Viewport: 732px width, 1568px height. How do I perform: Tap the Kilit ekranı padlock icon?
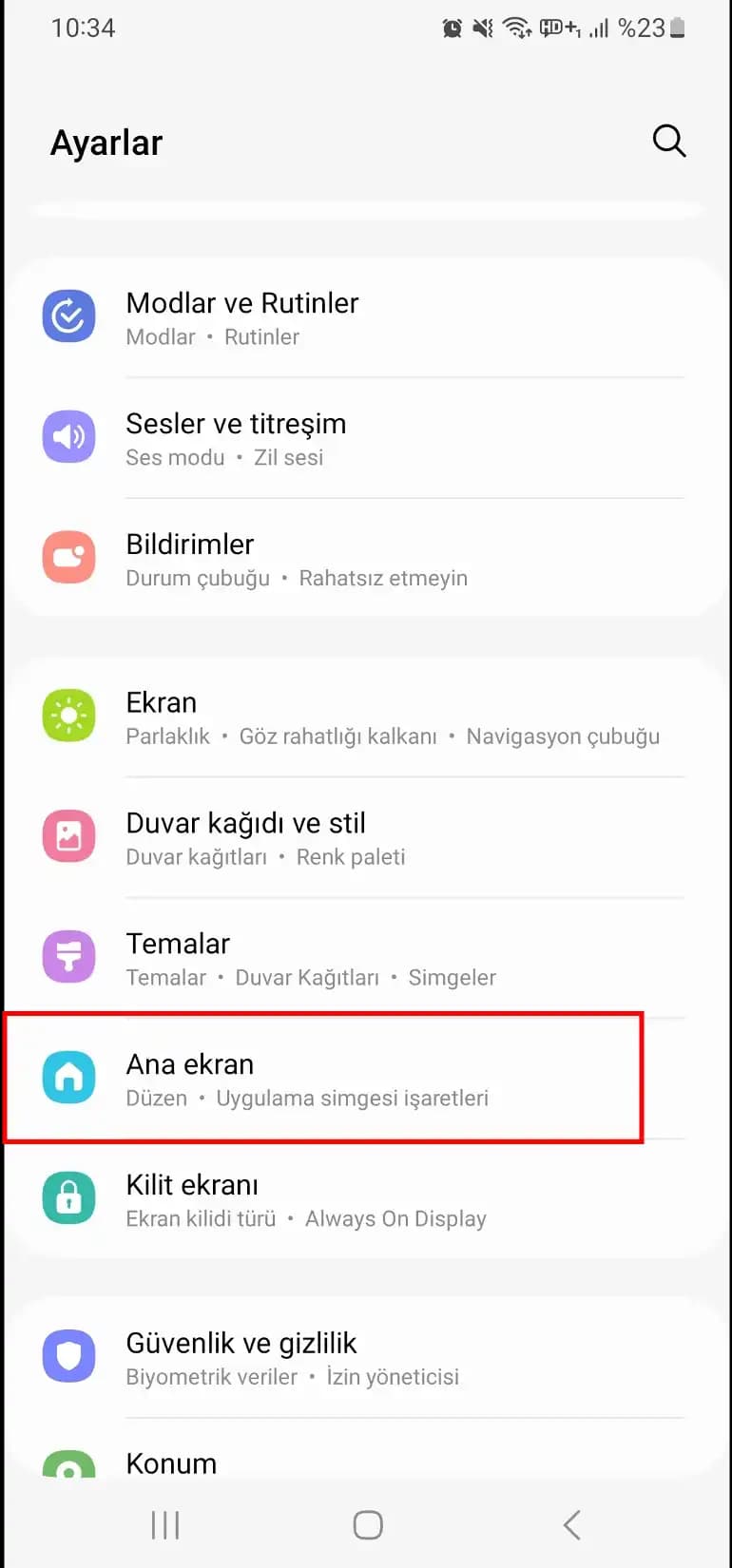pyautogui.click(x=68, y=1198)
